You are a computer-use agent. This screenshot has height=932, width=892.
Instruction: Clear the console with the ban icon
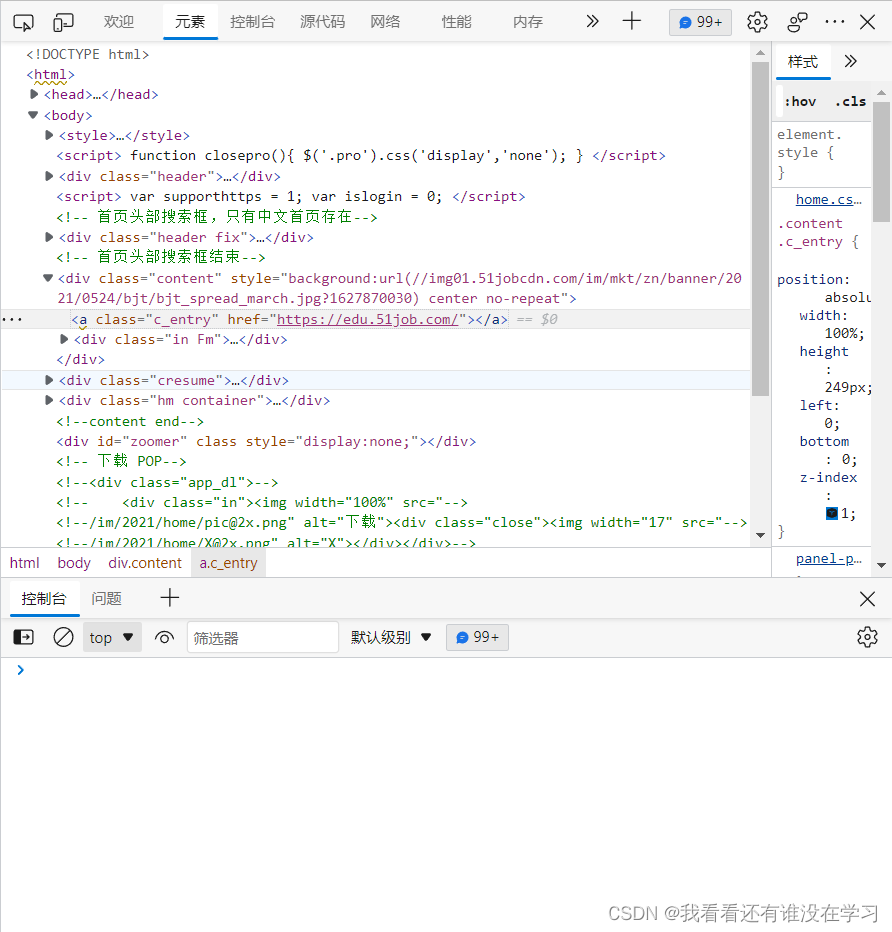tap(63, 637)
